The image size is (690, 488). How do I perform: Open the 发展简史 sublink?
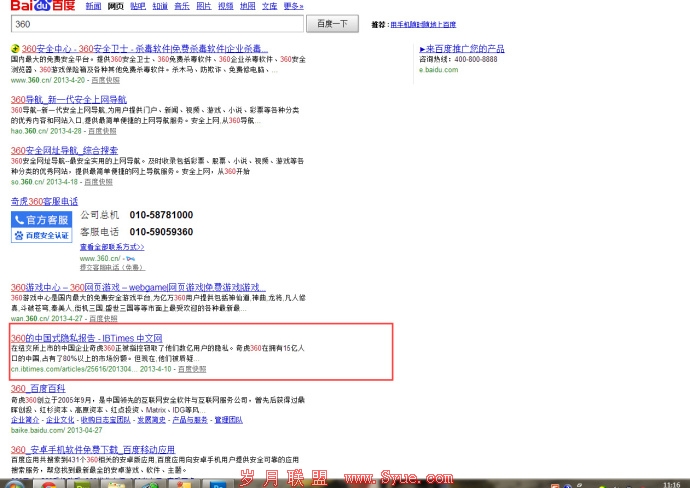[x=151, y=420]
